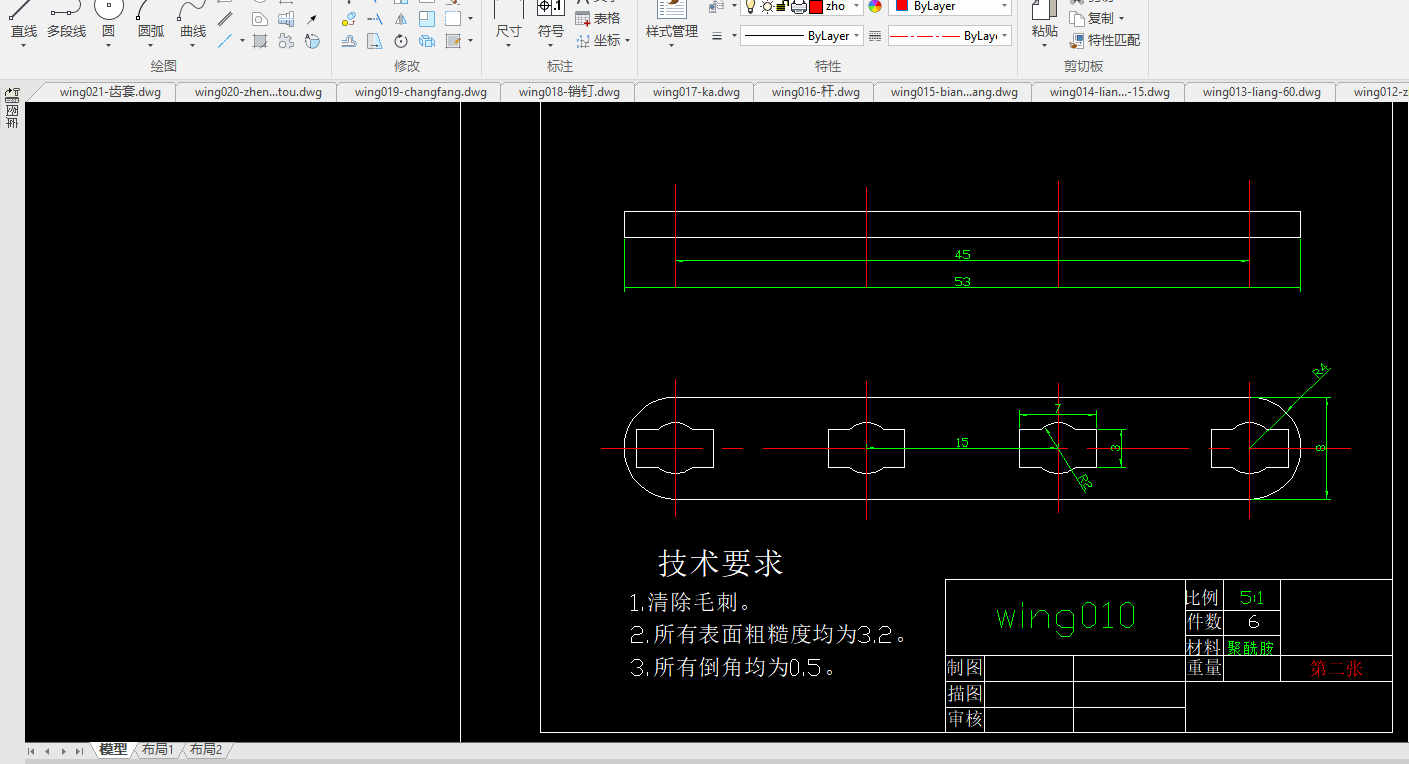The width and height of the screenshot is (1409, 764).
Task: Open the 曲线 dropdown arrow
Action: 193,45
